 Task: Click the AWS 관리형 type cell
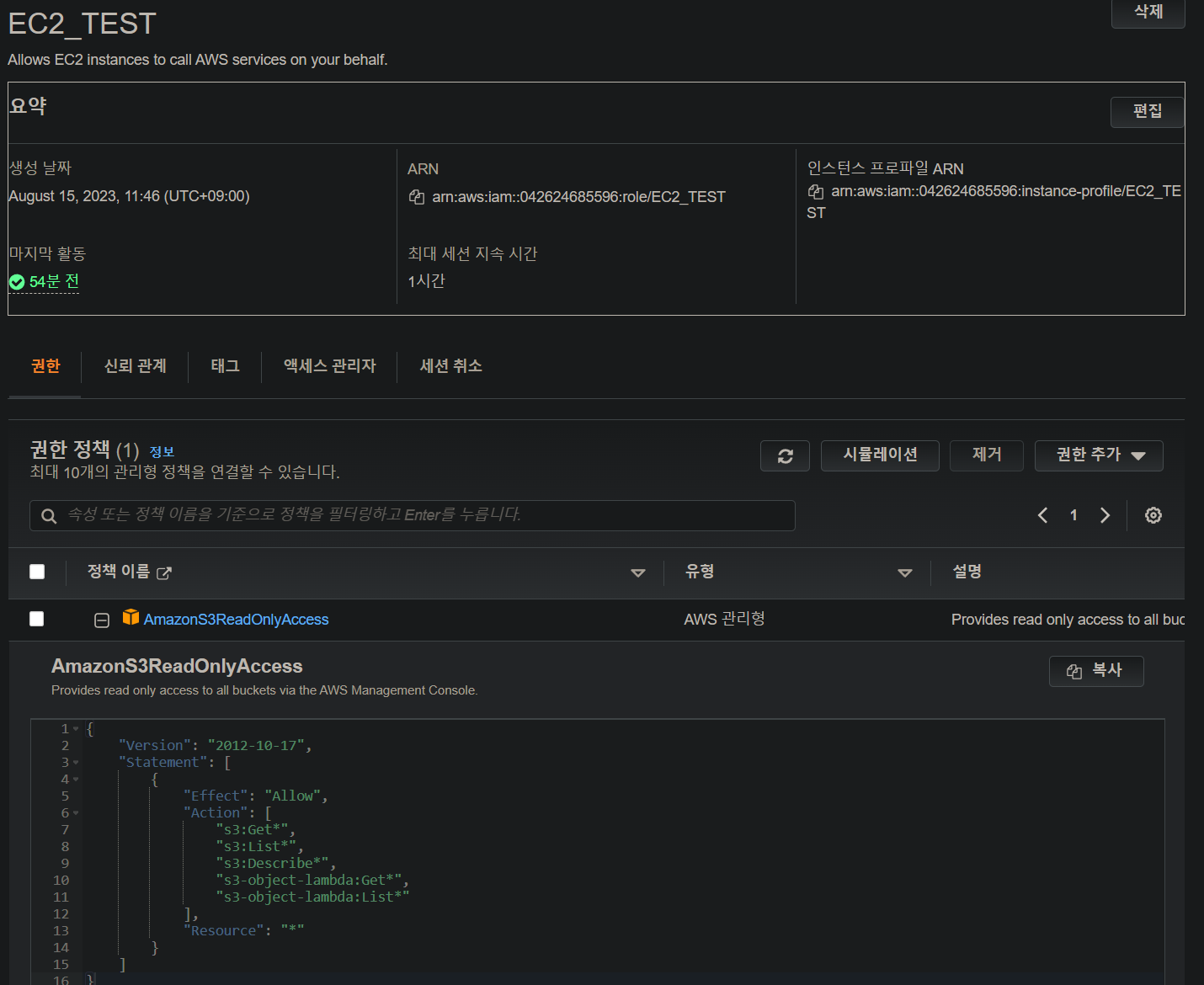(724, 619)
